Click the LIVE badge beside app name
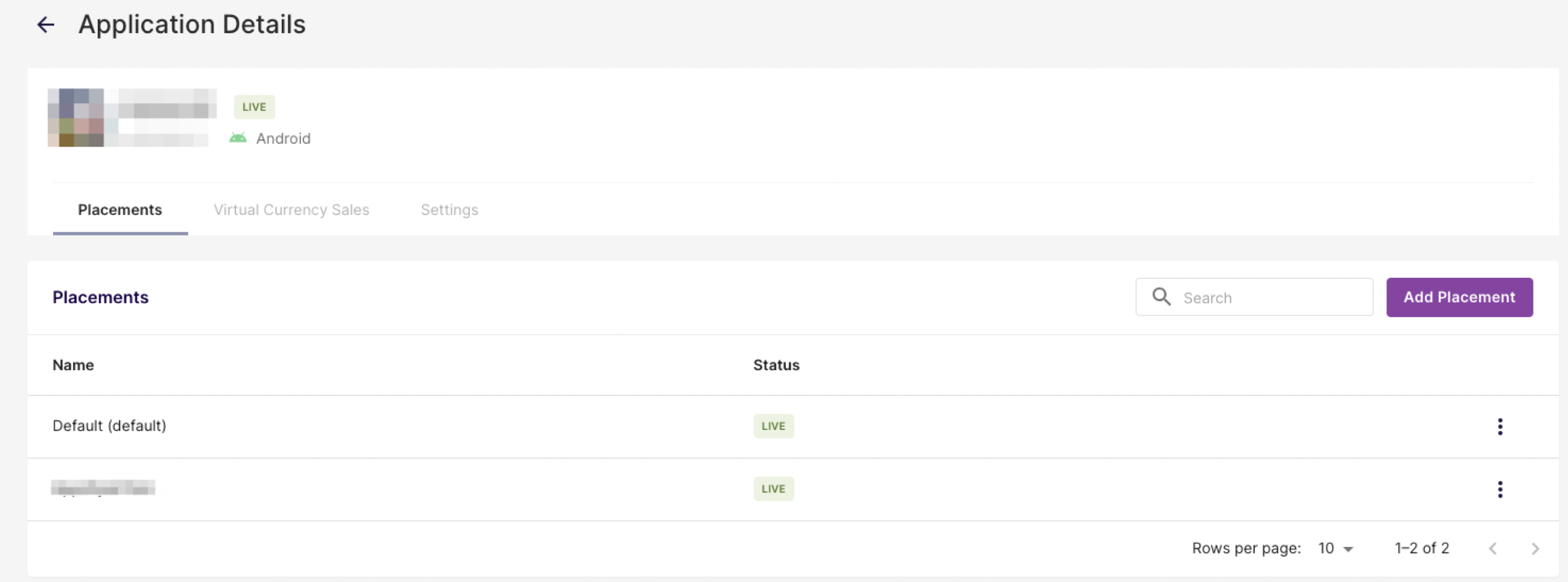1568x582 pixels. coord(254,107)
